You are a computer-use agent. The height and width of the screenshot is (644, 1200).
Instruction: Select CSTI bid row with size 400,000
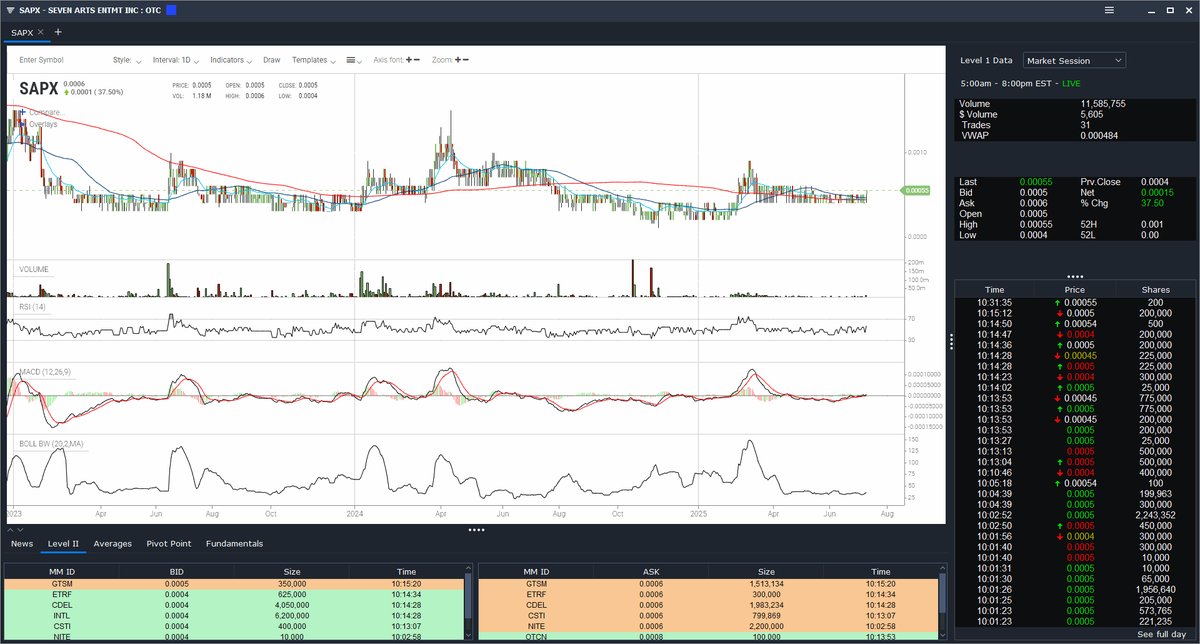[235, 626]
